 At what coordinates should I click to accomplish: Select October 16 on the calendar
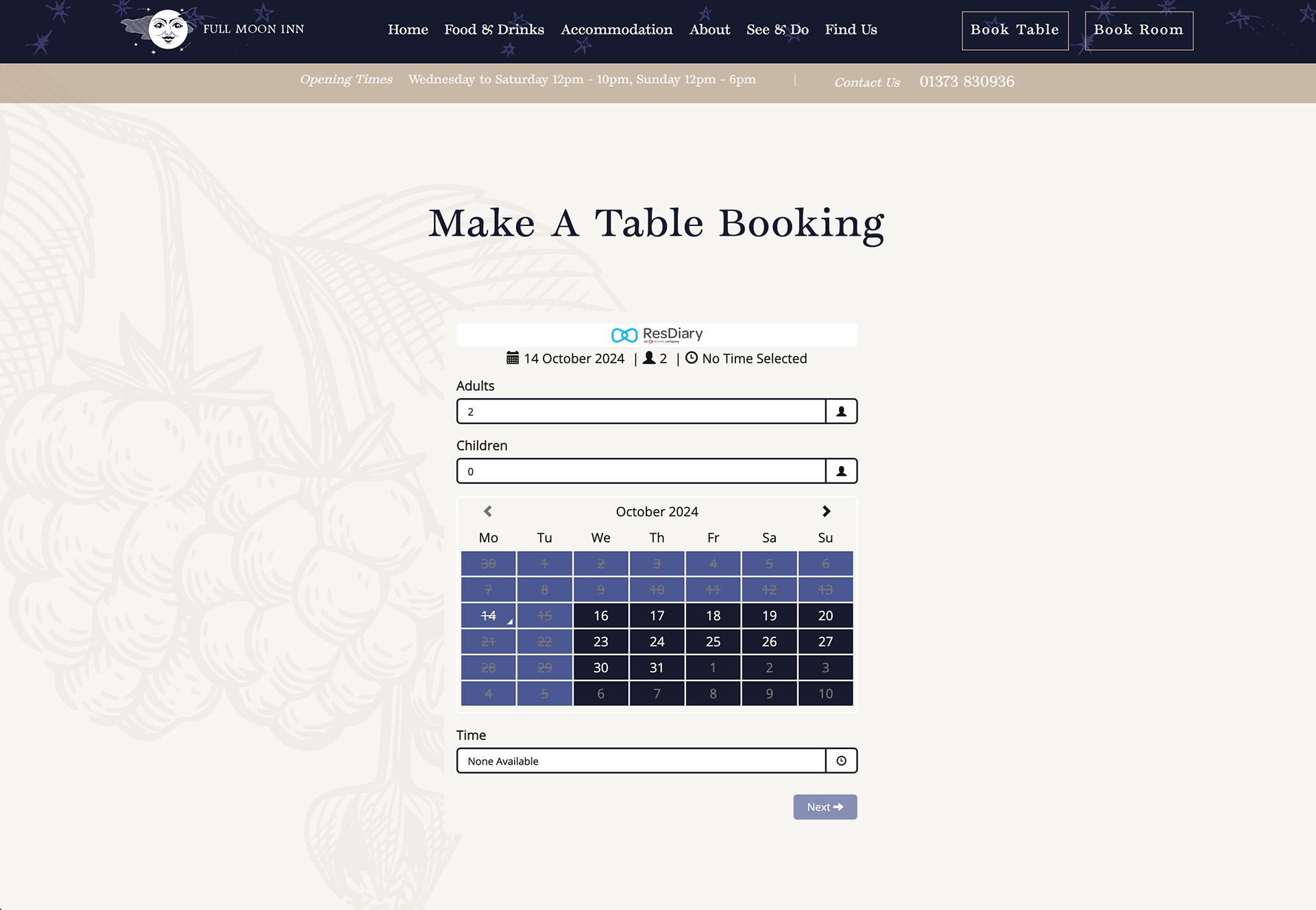click(x=601, y=615)
